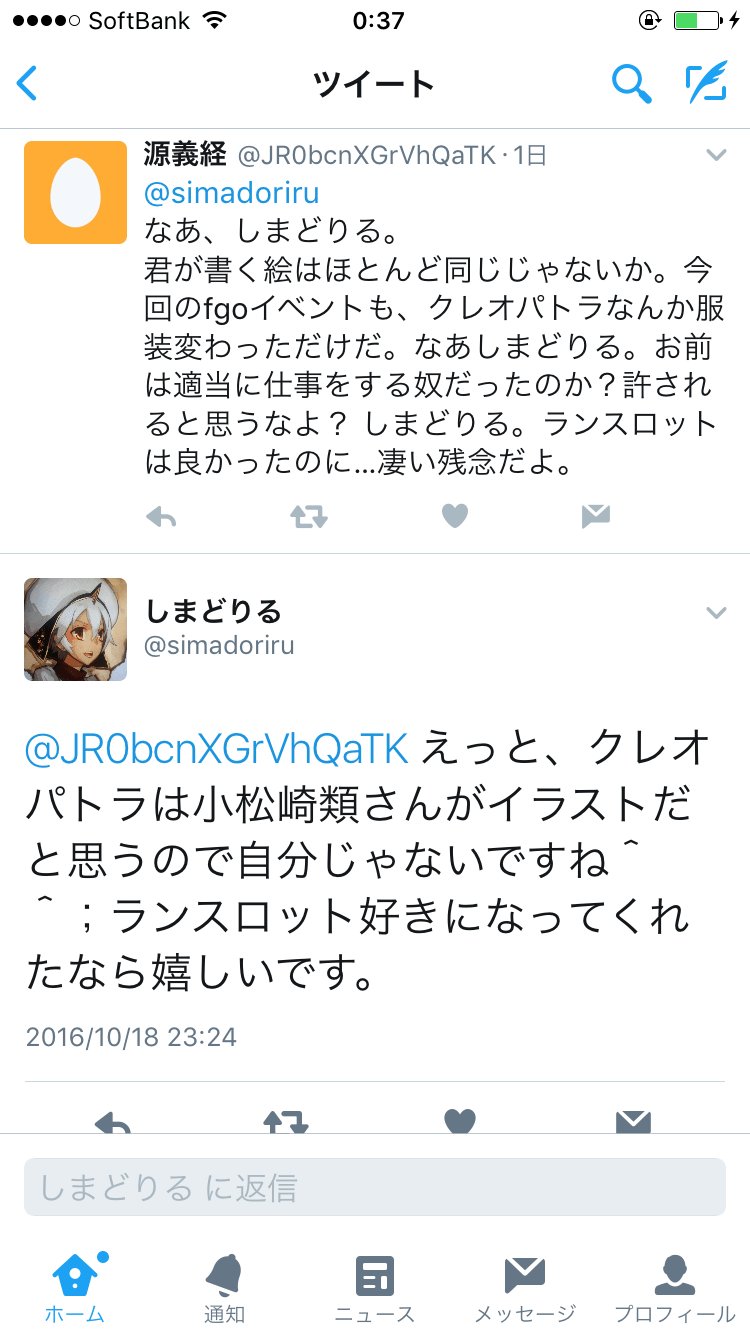Send 源義経's tweet via message icon

click(x=595, y=516)
